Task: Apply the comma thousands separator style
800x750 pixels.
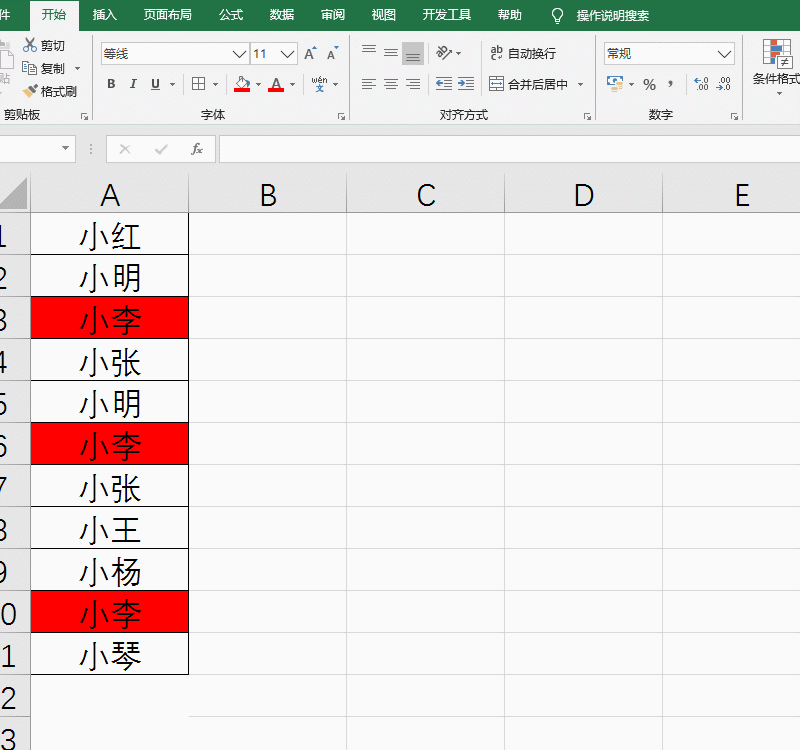Action: click(x=670, y=84)
